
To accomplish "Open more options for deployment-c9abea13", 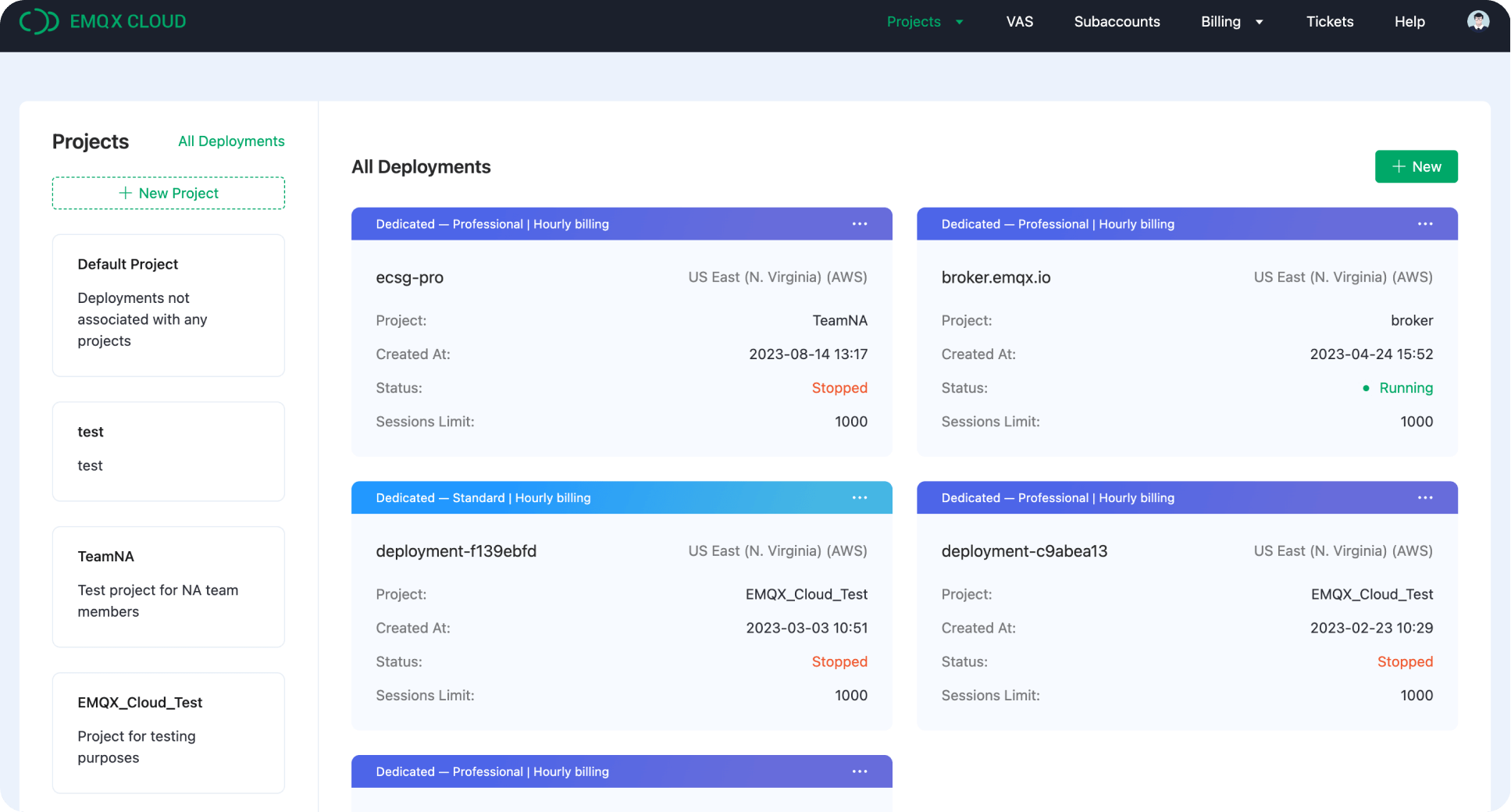I will [1425, 498].
